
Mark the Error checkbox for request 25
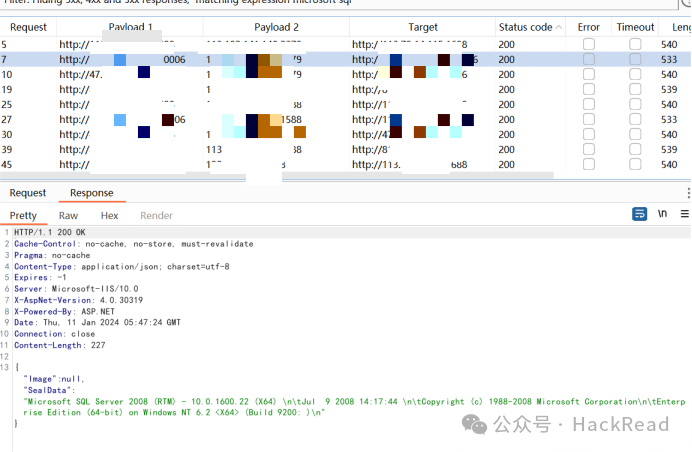589,104
